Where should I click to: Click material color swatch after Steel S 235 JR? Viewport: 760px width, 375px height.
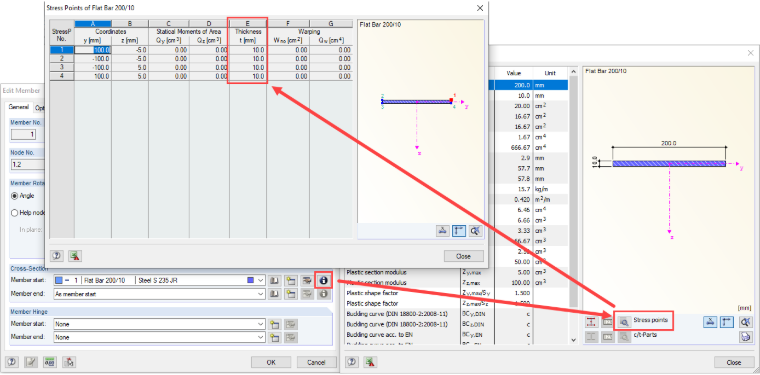pos(251,280)
